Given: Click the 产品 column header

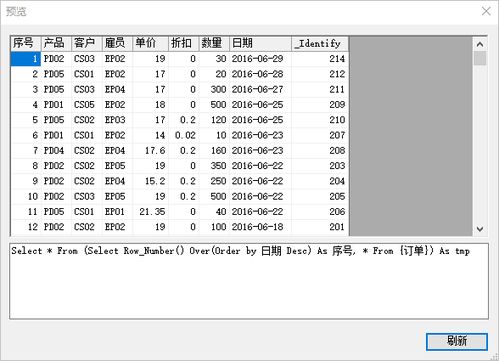Looking at the screenshot, I should [56, 43].
